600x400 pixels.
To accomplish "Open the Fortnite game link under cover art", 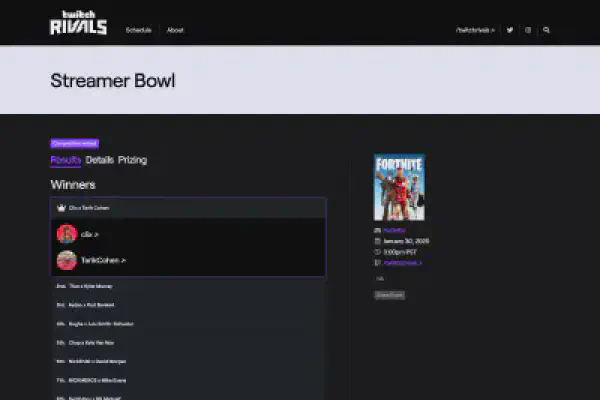I will pyautogui.click(x=395, y=230).
